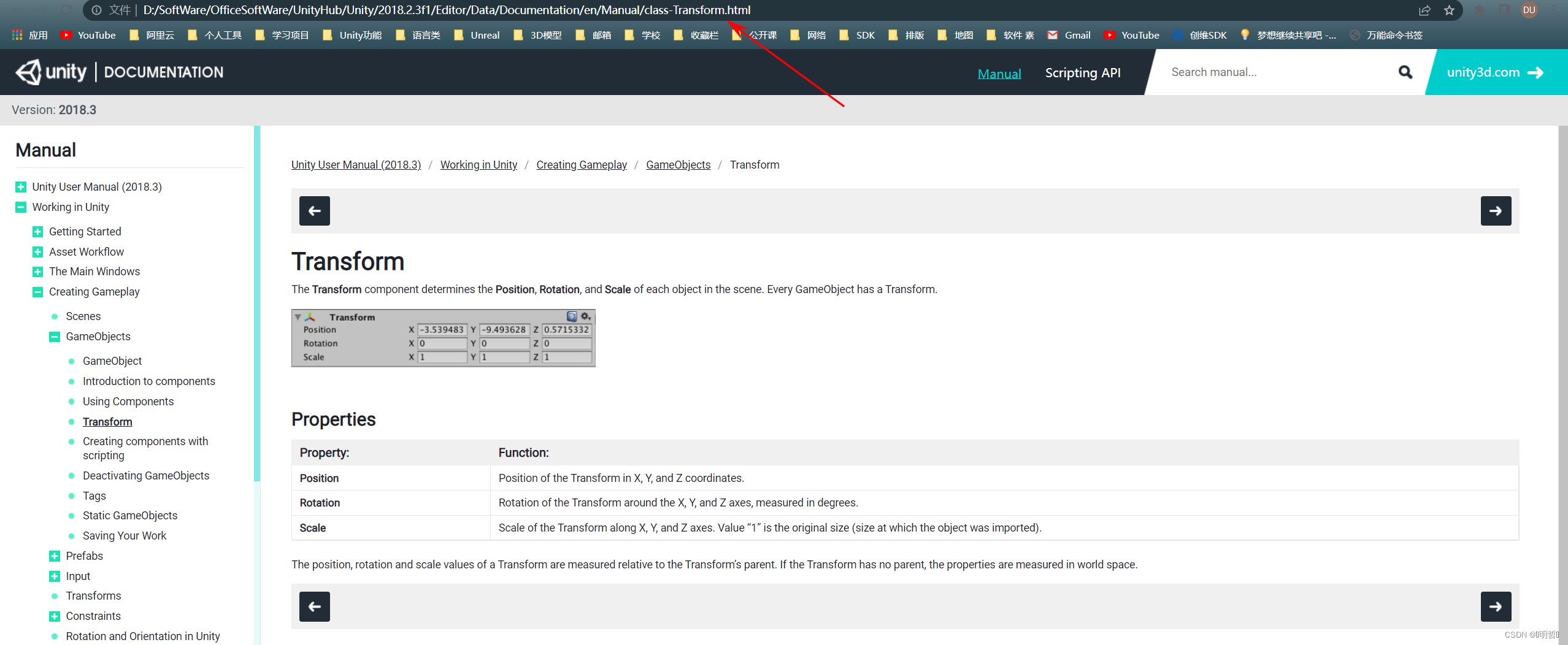Open the Gmail bookmark

click(1069, 35)
